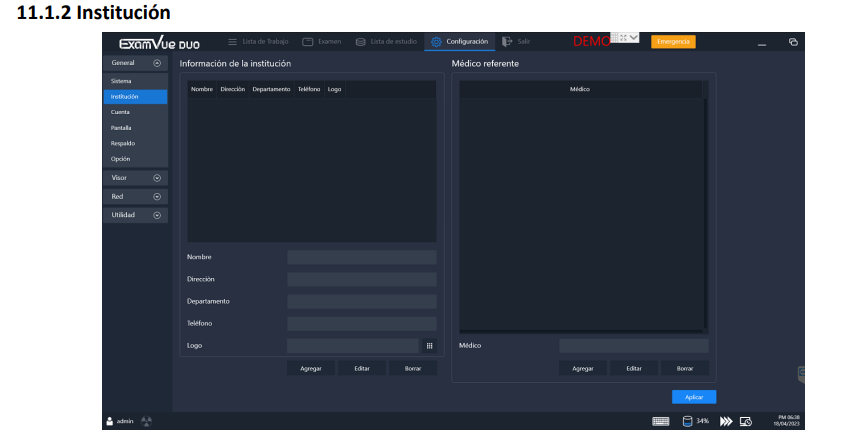Click Borrar under Médico referente

click(x=685, y=368)
